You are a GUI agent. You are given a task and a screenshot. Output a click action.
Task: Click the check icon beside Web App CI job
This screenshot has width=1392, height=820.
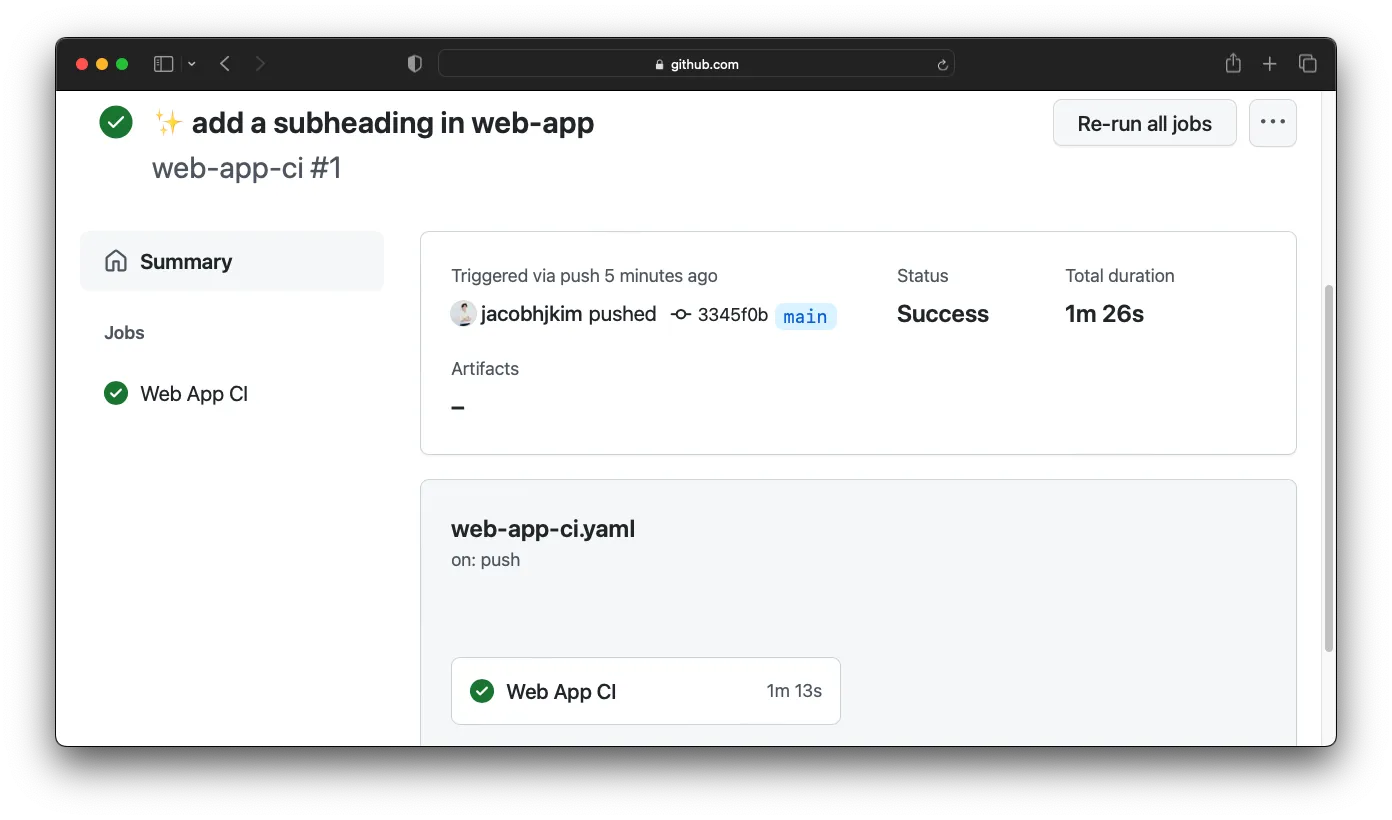coord(115,393)
